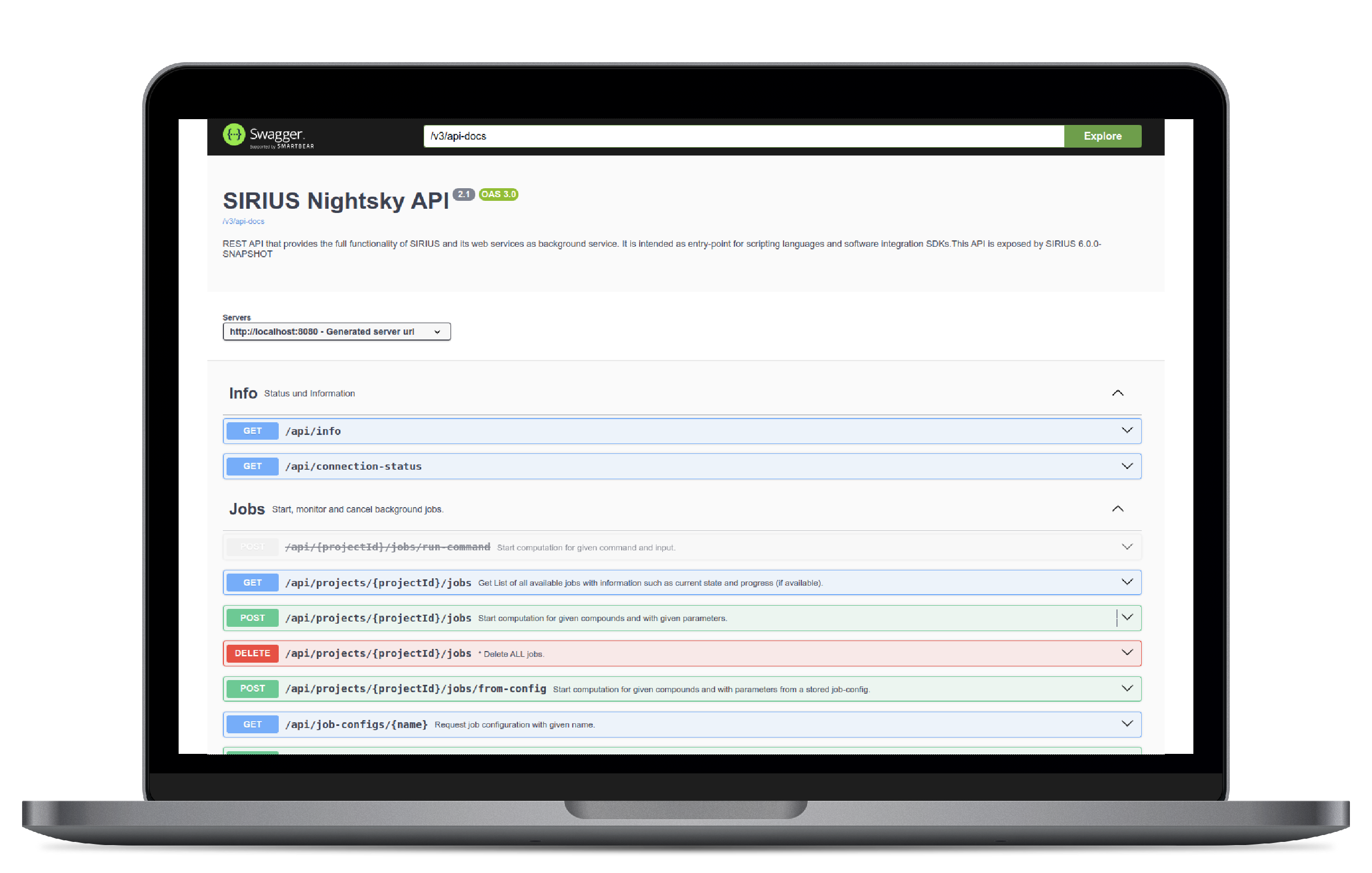The height and width of the screenshot is (873, 1372).
Task: Expand POST jobs/from-config chevron
Action: (1126, 689)
